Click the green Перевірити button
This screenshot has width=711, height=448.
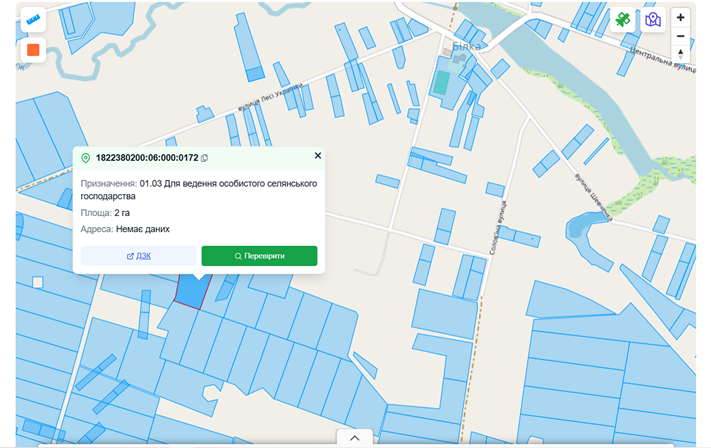pos(259,256)
